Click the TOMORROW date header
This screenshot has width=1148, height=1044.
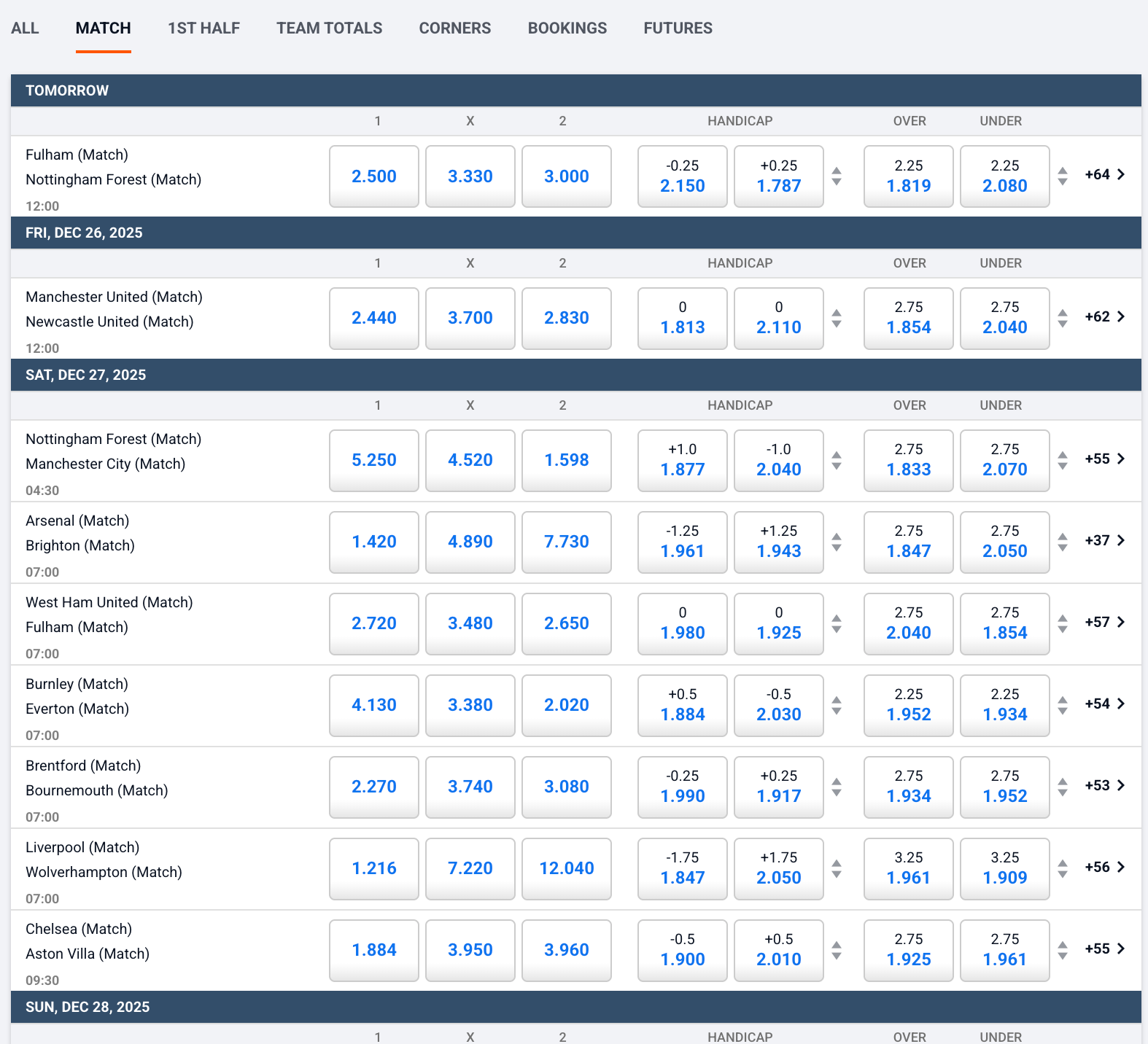576,90
